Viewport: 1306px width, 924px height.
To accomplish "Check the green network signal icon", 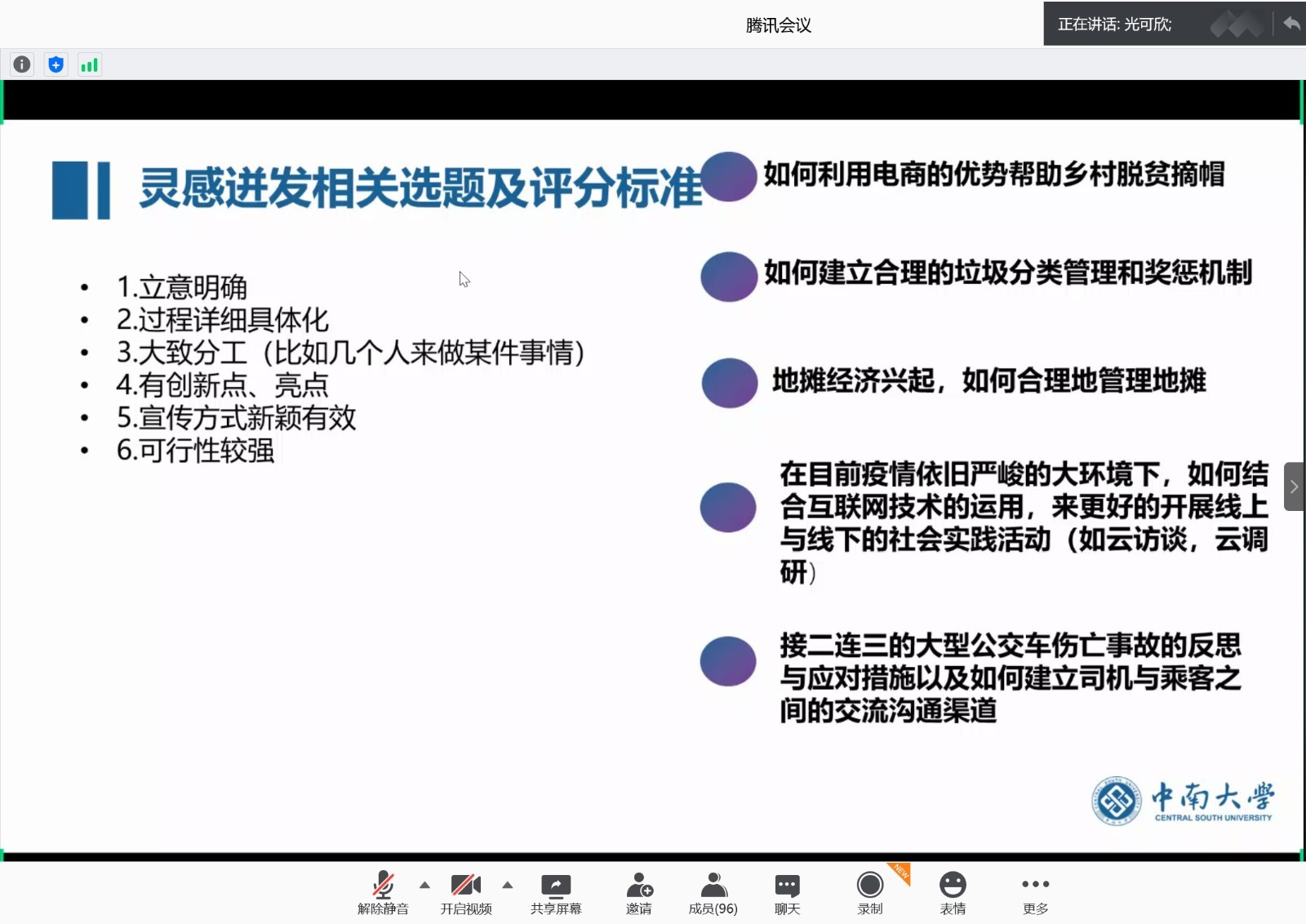I will 89,64.
